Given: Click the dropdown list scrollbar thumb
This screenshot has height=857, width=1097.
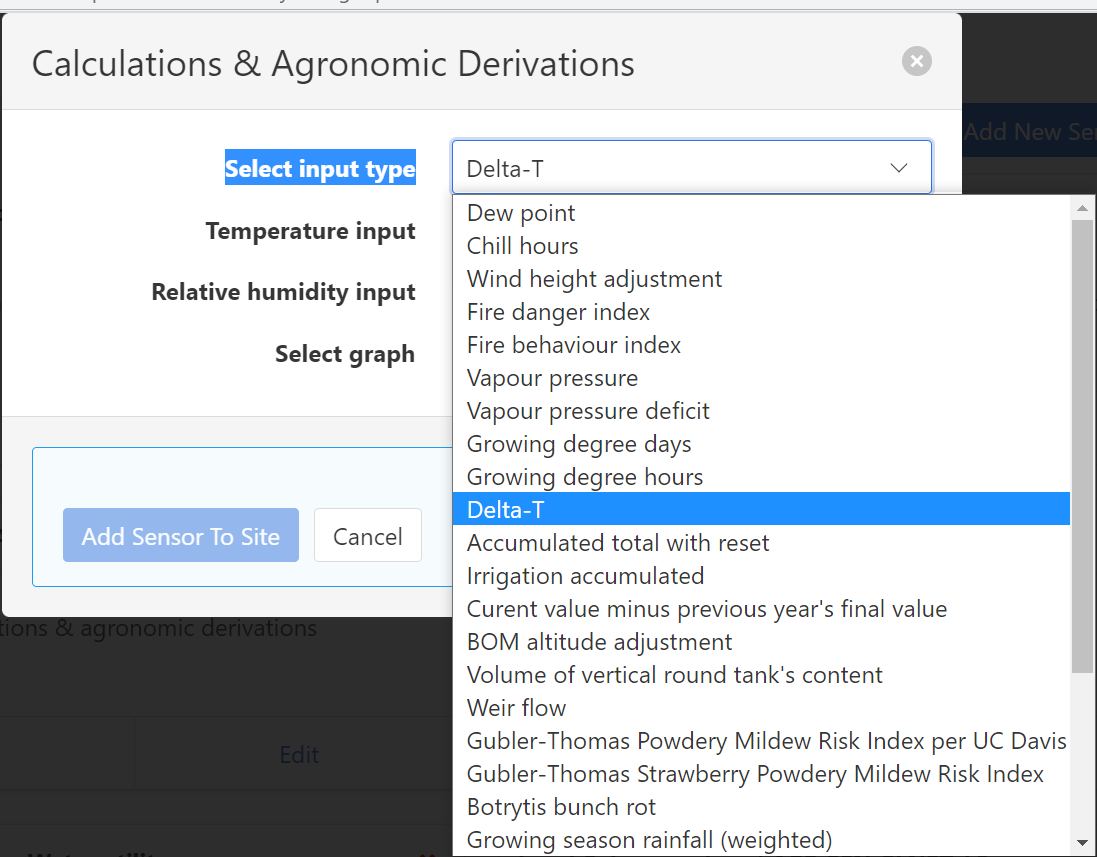Looking at the screenshot, I should (x=1081, y=445).
